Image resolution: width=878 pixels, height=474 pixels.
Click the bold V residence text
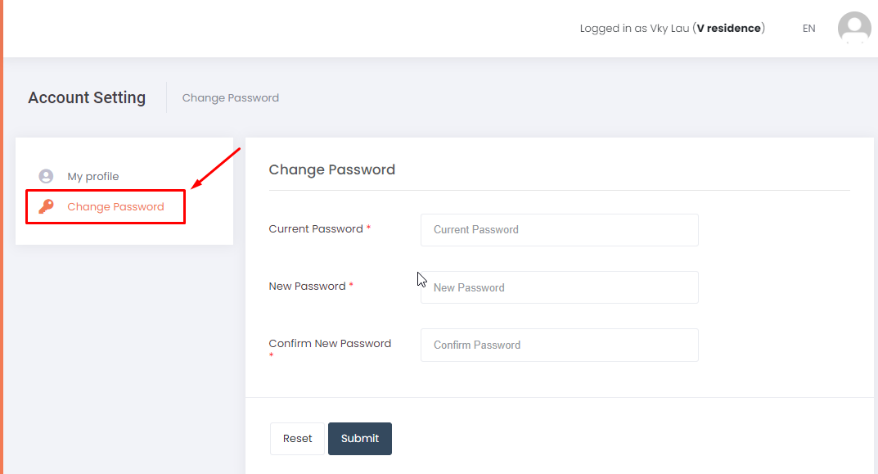(729, 28)
